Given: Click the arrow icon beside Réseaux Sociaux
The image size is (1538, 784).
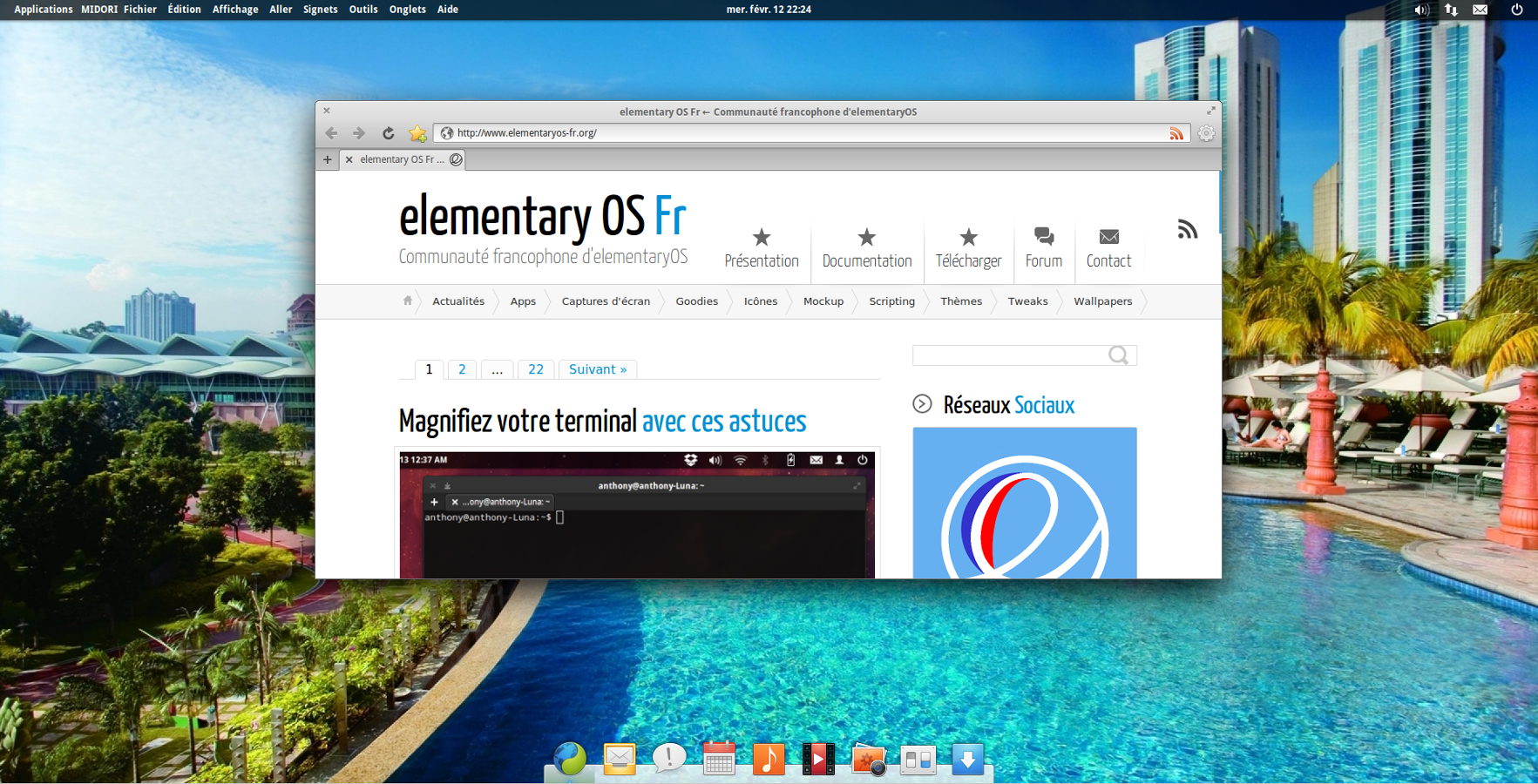Looking at the screenshot, I should pos(922,404).
